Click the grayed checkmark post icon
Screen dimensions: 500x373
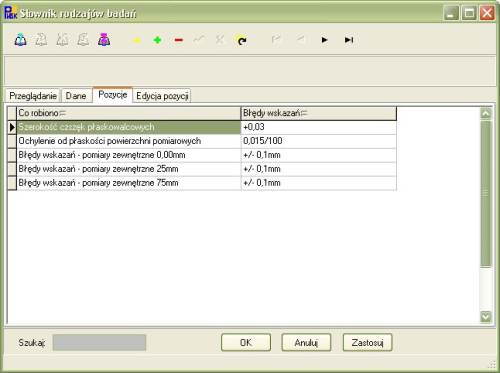(x=199, y=40)
